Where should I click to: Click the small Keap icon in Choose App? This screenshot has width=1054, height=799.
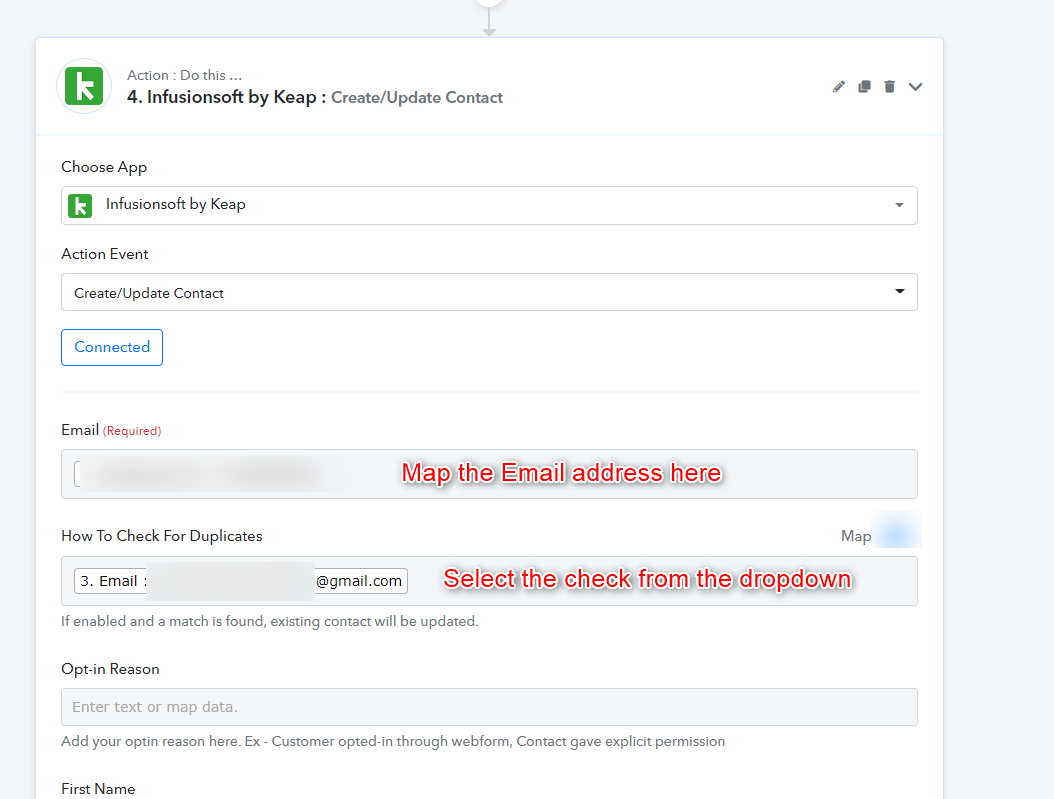(x=80, y=206)
